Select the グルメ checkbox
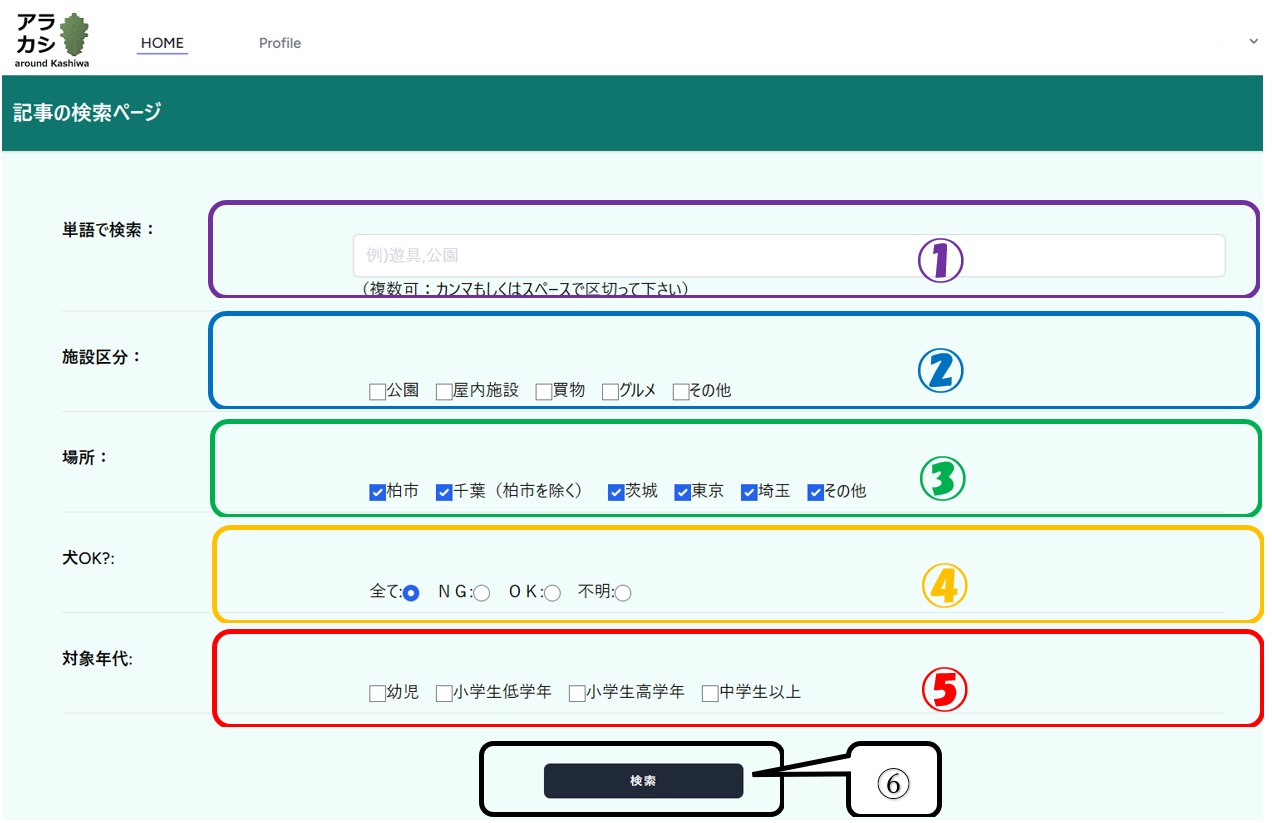 point(610,392)
